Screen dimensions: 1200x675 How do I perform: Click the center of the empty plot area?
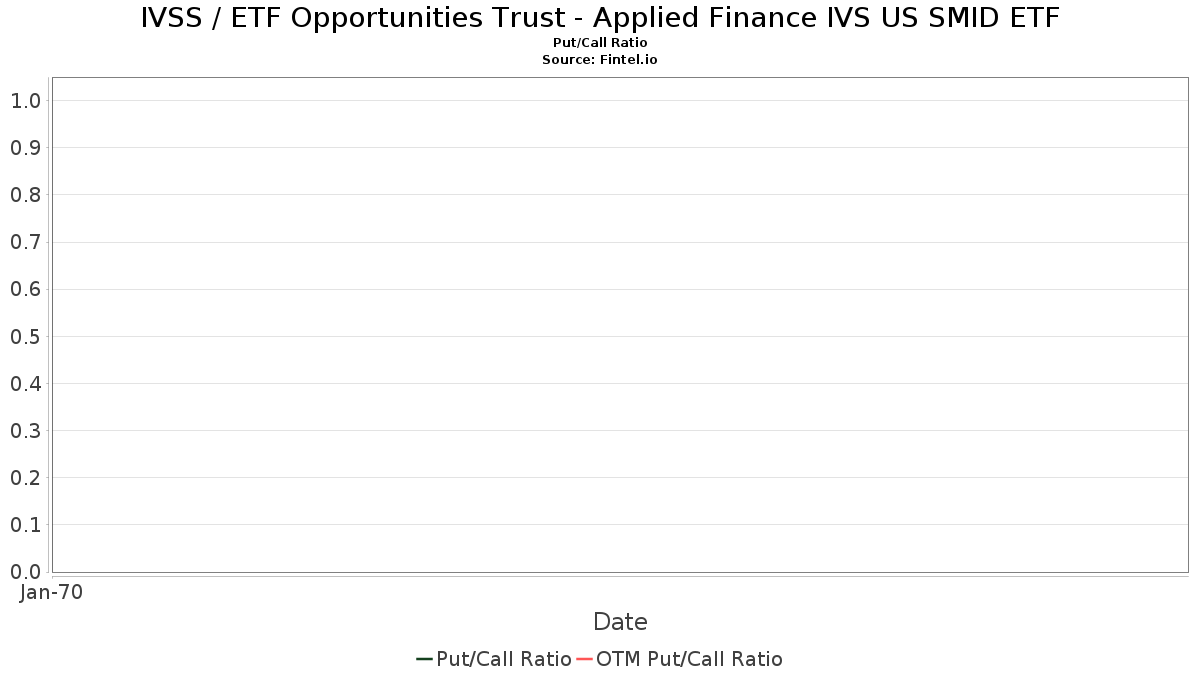(x=620, y=325)
